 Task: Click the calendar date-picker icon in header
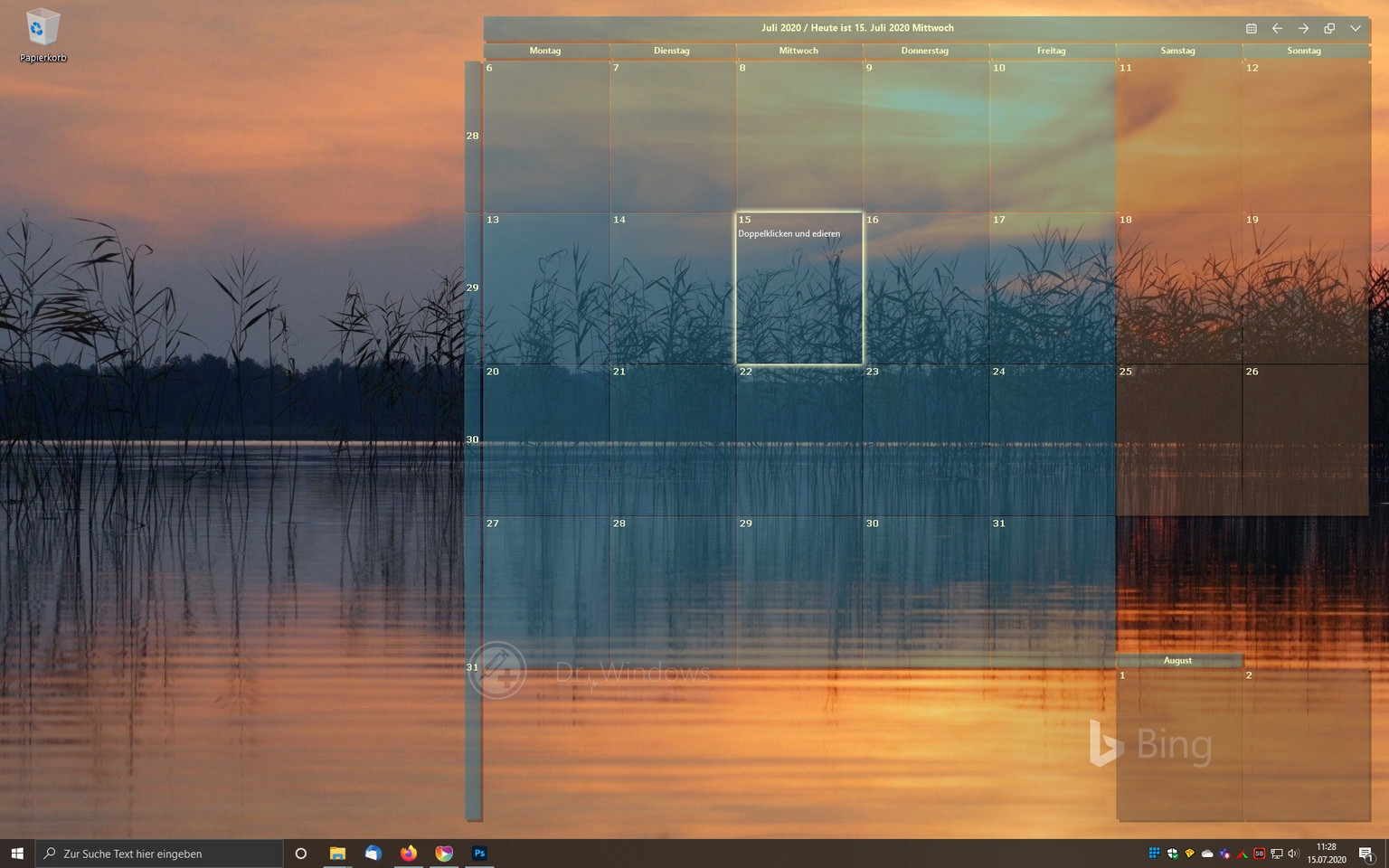tap(1252, 28)
